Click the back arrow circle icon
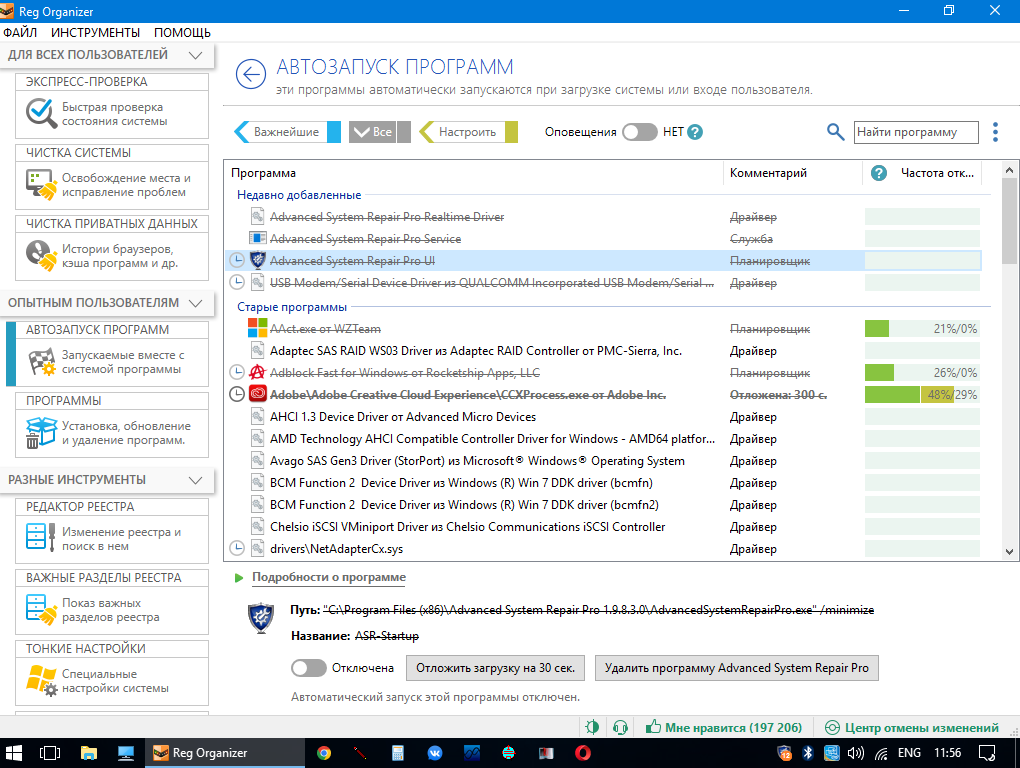The width and height of the screenshot is (1020, 768). tap(250, 74)
